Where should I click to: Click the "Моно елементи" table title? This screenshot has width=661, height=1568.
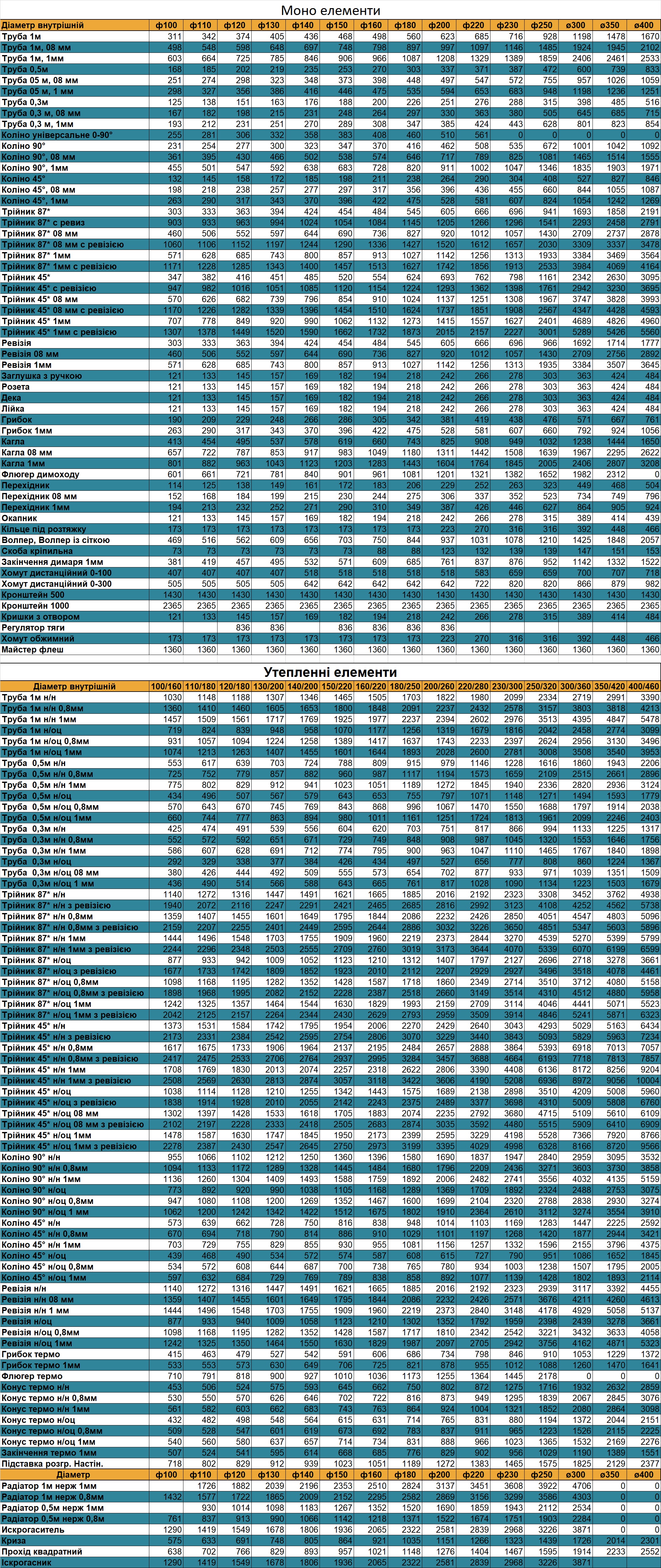coord(330,10)
